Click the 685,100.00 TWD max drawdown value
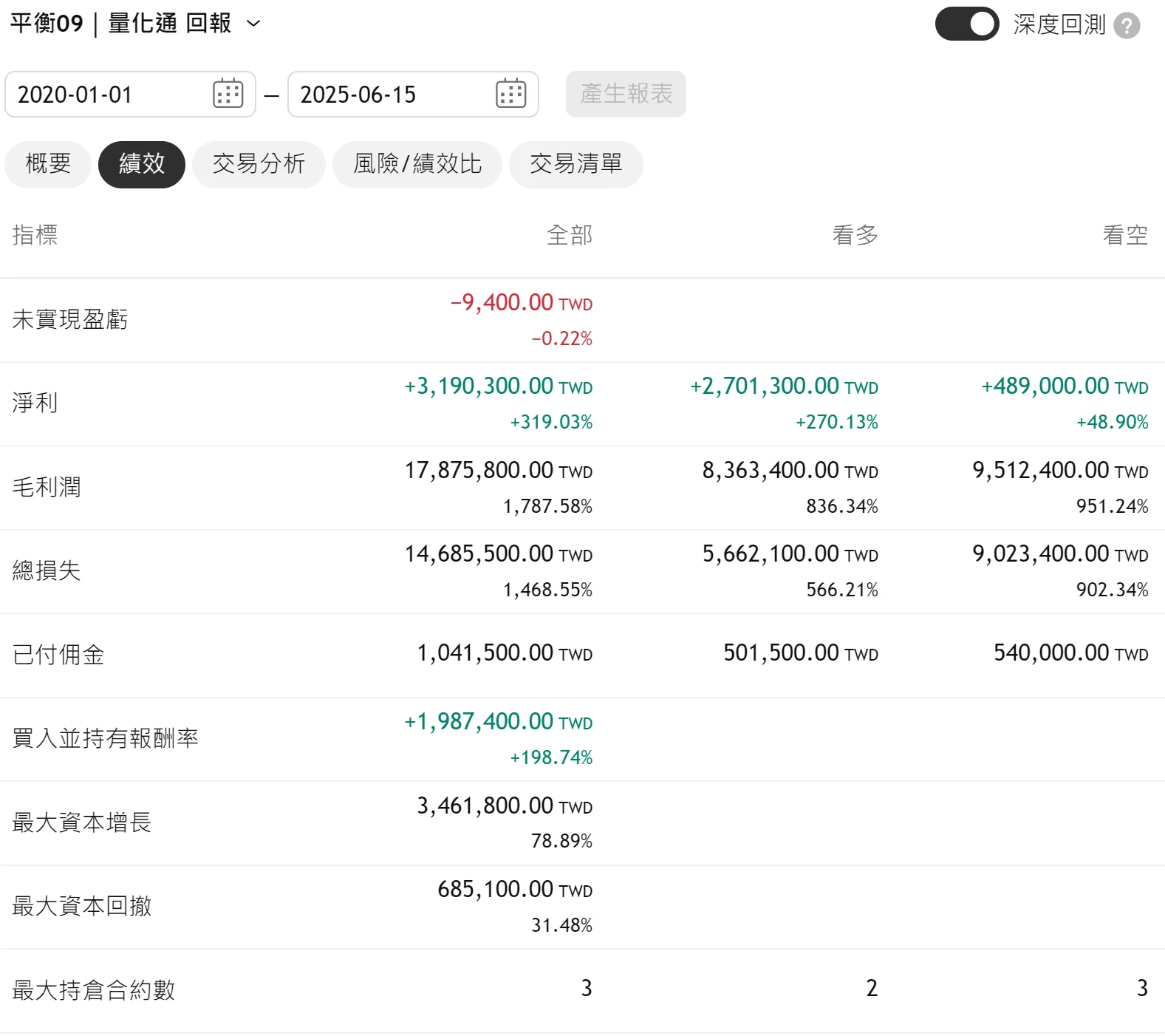Image resolution: width=1165 pixels, height=1036 pixels. 515,889
